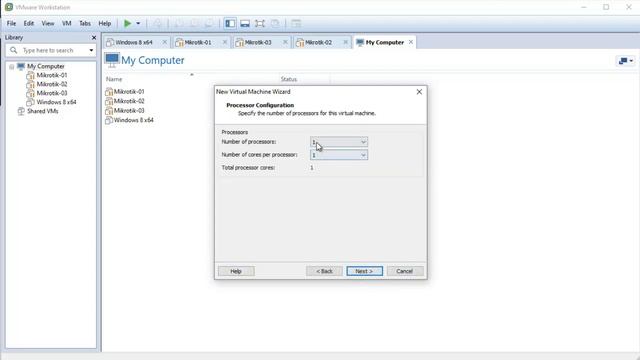
Task: Open the view mode dropdown at top right
Action: 626,61
